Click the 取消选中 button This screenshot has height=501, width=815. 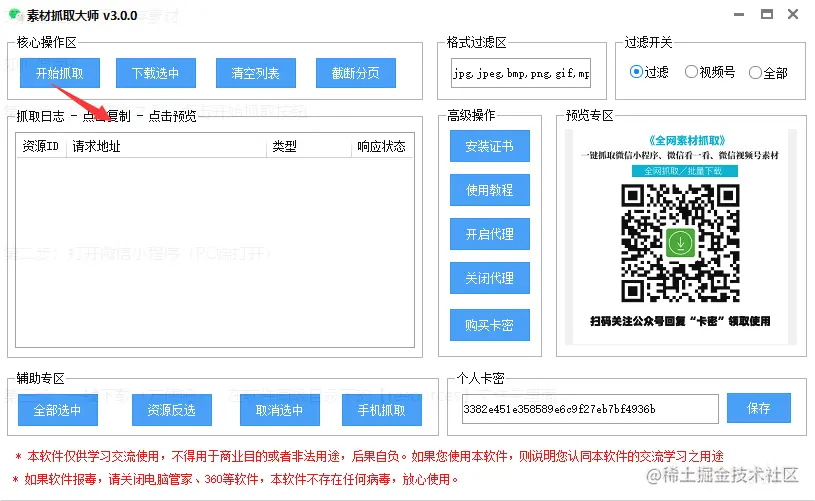pos(280,410)
